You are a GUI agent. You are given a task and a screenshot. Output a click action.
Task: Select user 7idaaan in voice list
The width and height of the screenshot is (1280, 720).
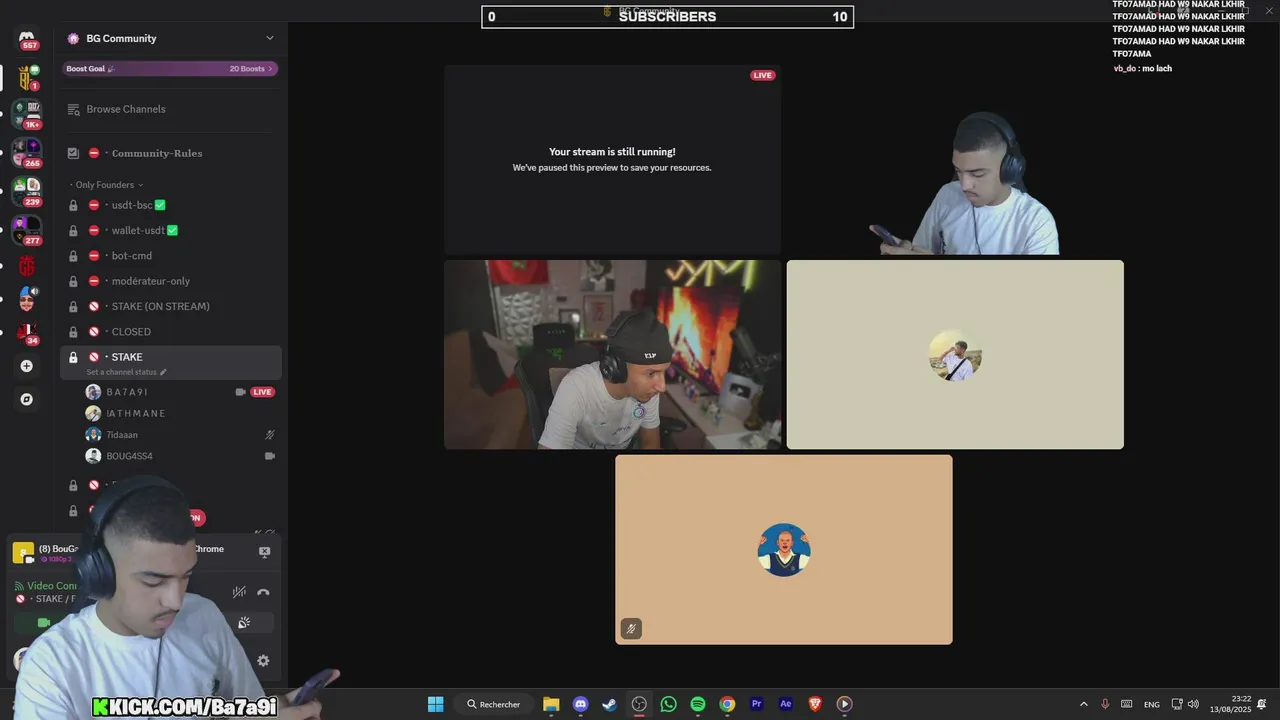(x=122, y=435)
